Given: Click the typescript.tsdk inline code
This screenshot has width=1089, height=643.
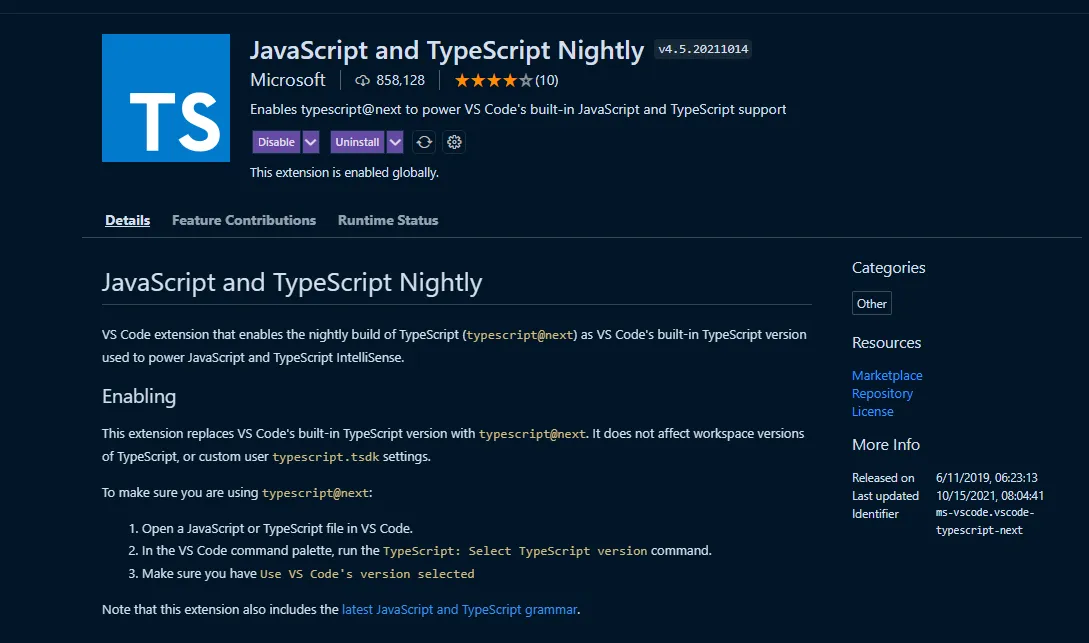Looking at the screenshot, I should coord(326,457).
